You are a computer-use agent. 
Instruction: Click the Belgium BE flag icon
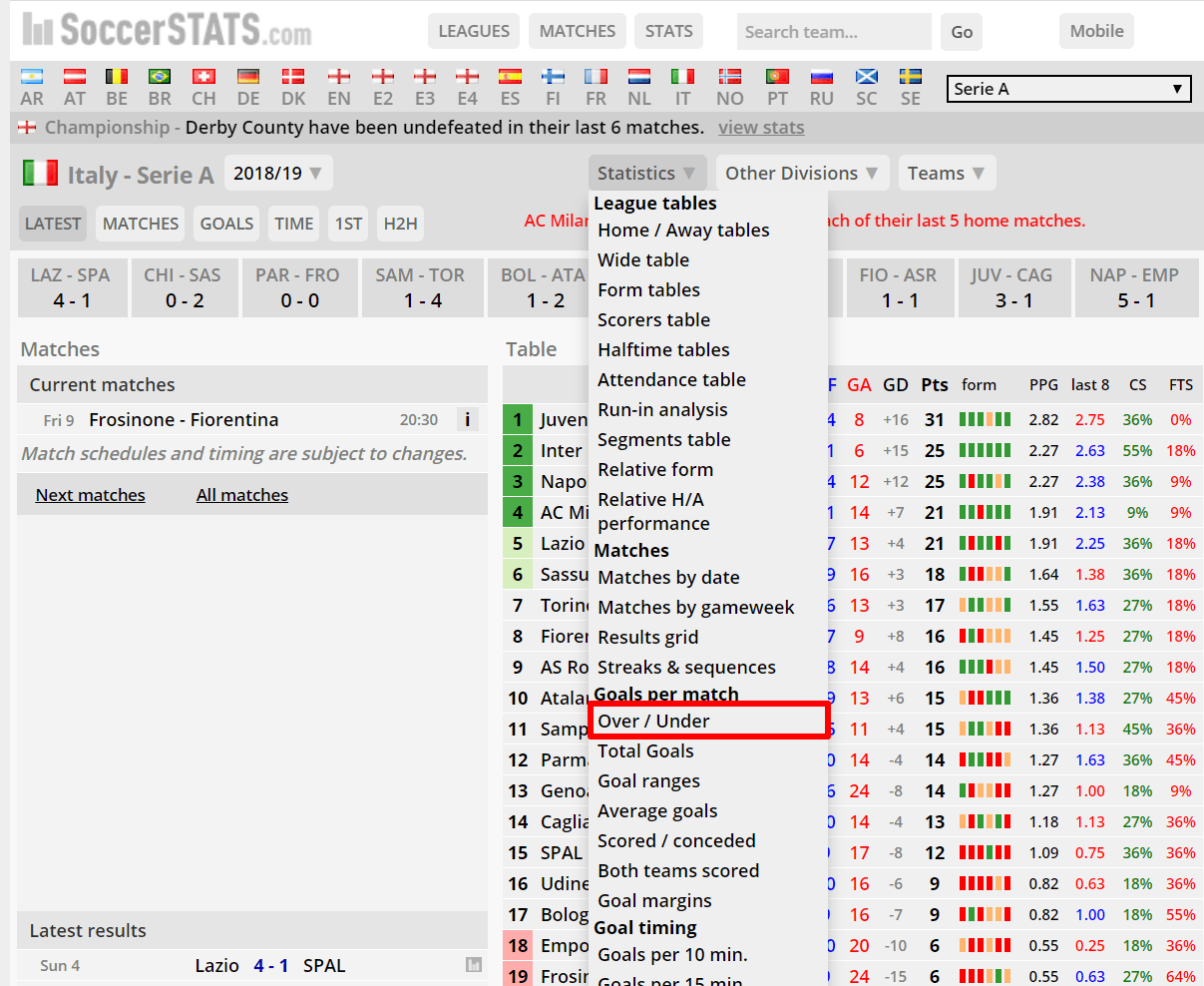(x=117, y=76)
